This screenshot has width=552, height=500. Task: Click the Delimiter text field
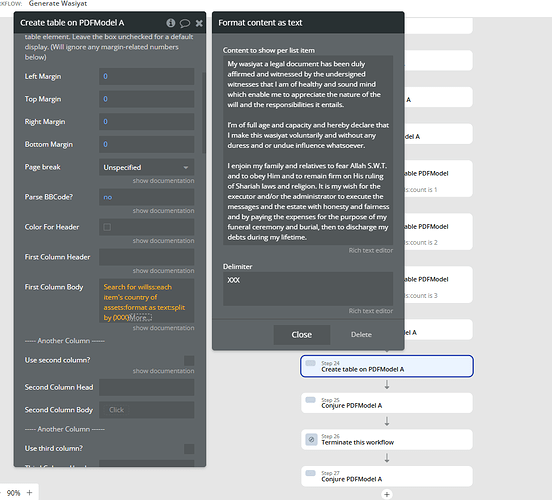click(x=308, y=289)
